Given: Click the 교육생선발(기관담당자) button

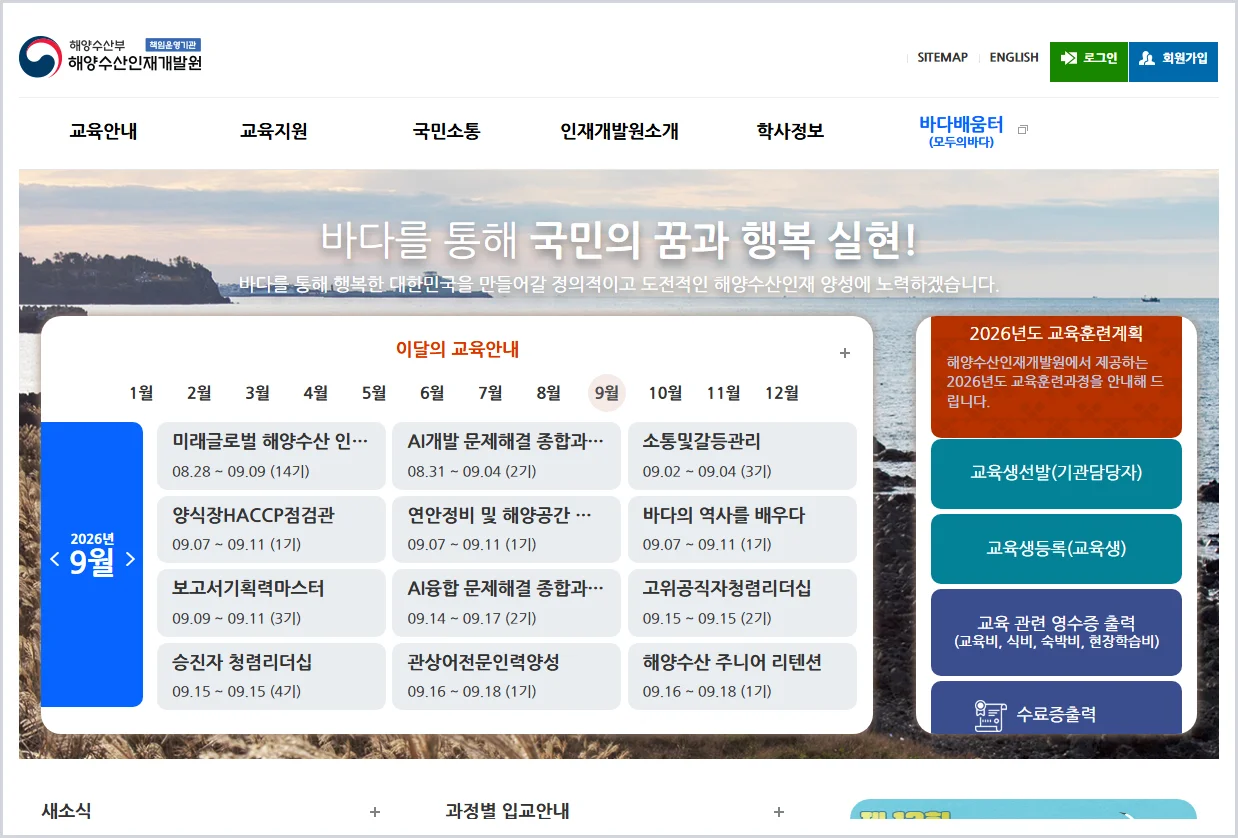Looking at the screenshot, I should (x=1056, y=474).
